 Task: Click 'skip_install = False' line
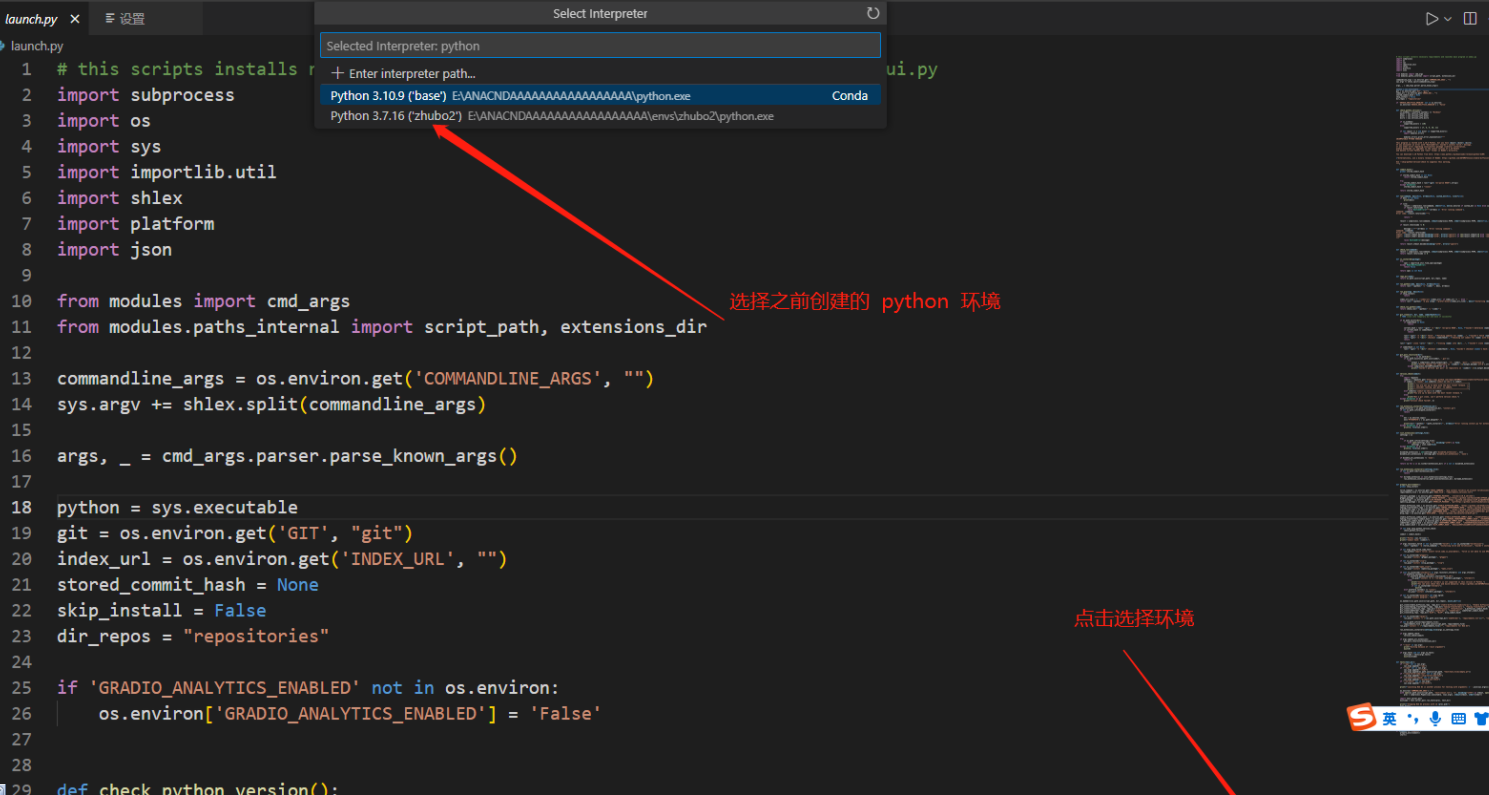coord(162,610)
